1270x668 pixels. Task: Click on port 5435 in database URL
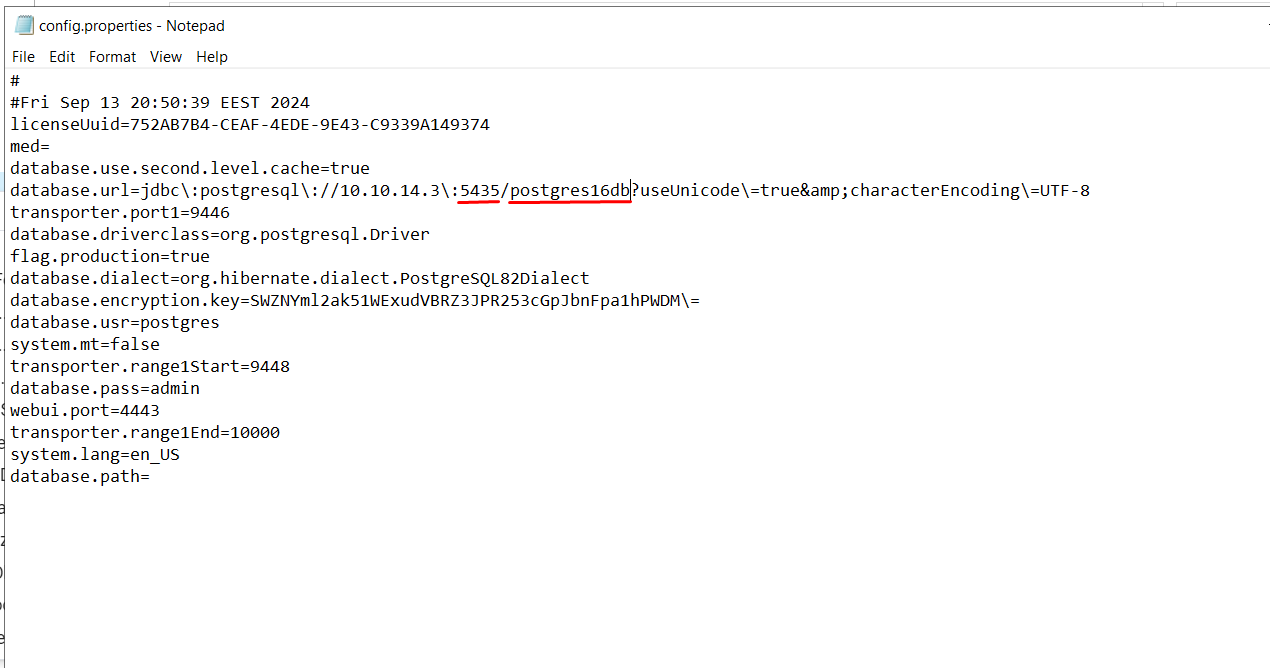pyautogui.click(x=479, y=191)
